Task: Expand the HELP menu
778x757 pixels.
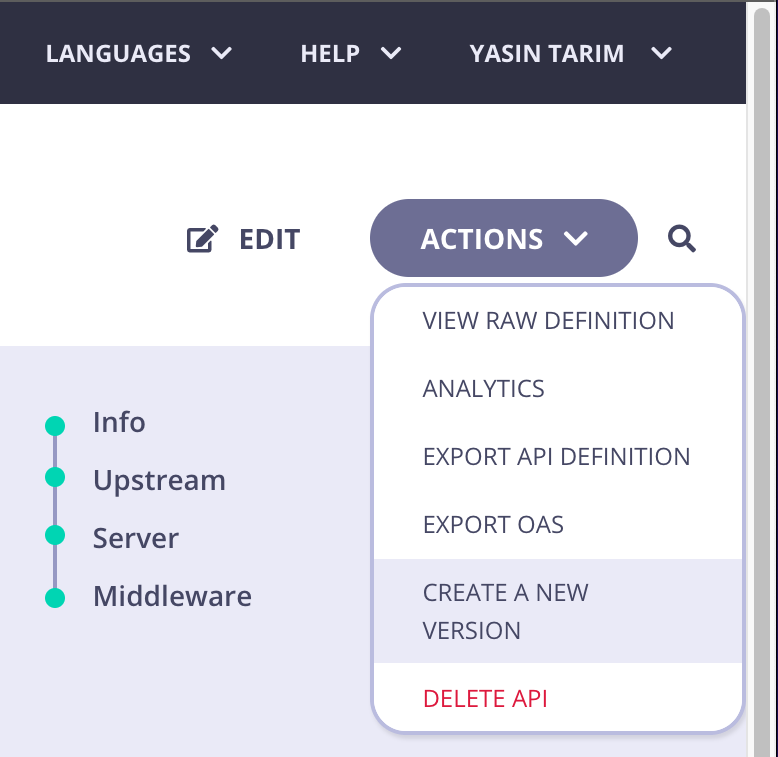Action: click(x=351, y=53)
